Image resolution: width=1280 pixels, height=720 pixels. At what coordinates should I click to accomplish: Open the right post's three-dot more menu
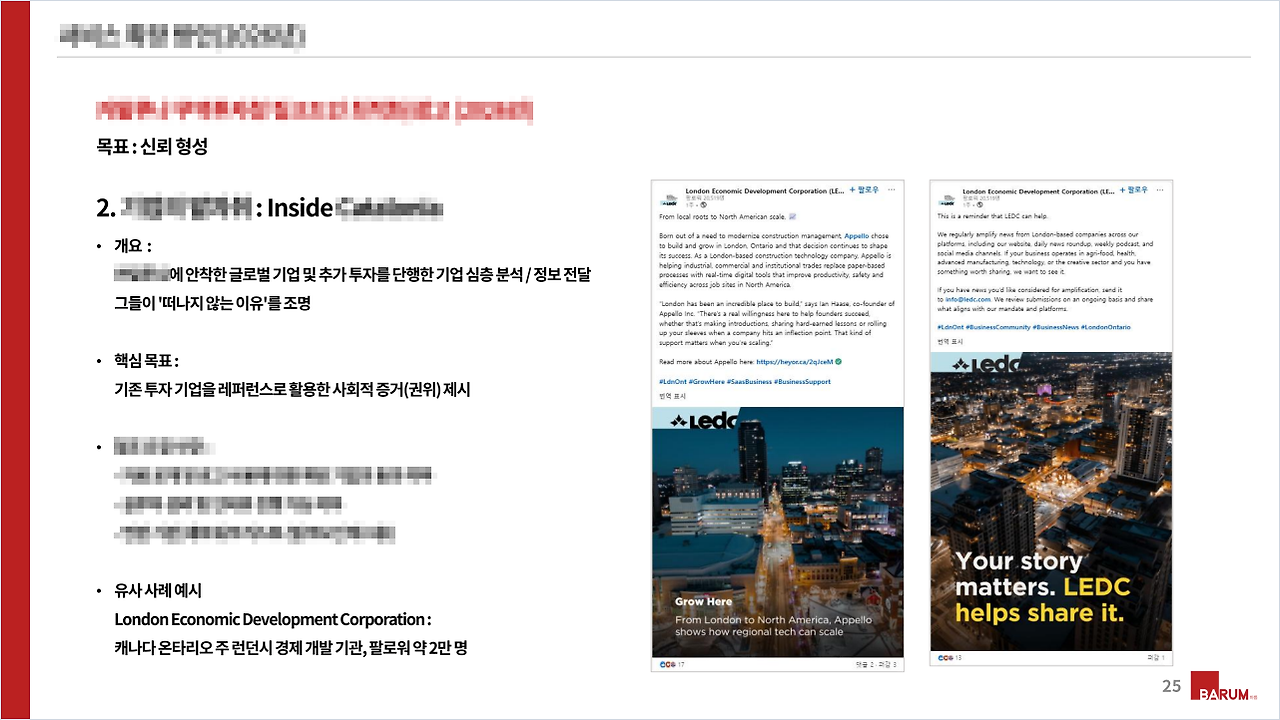(1161, 189)
